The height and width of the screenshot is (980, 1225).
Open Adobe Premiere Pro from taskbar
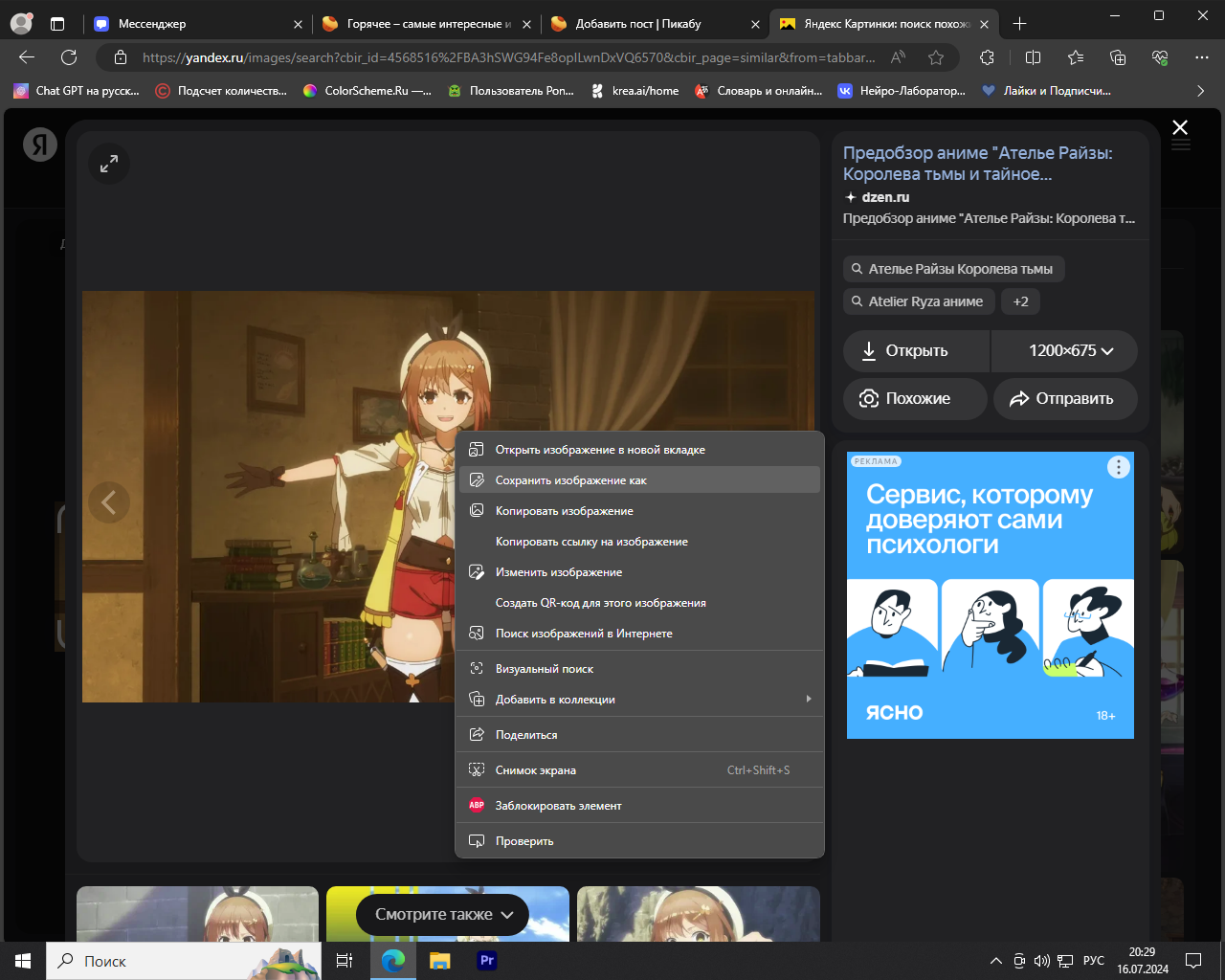487,961
